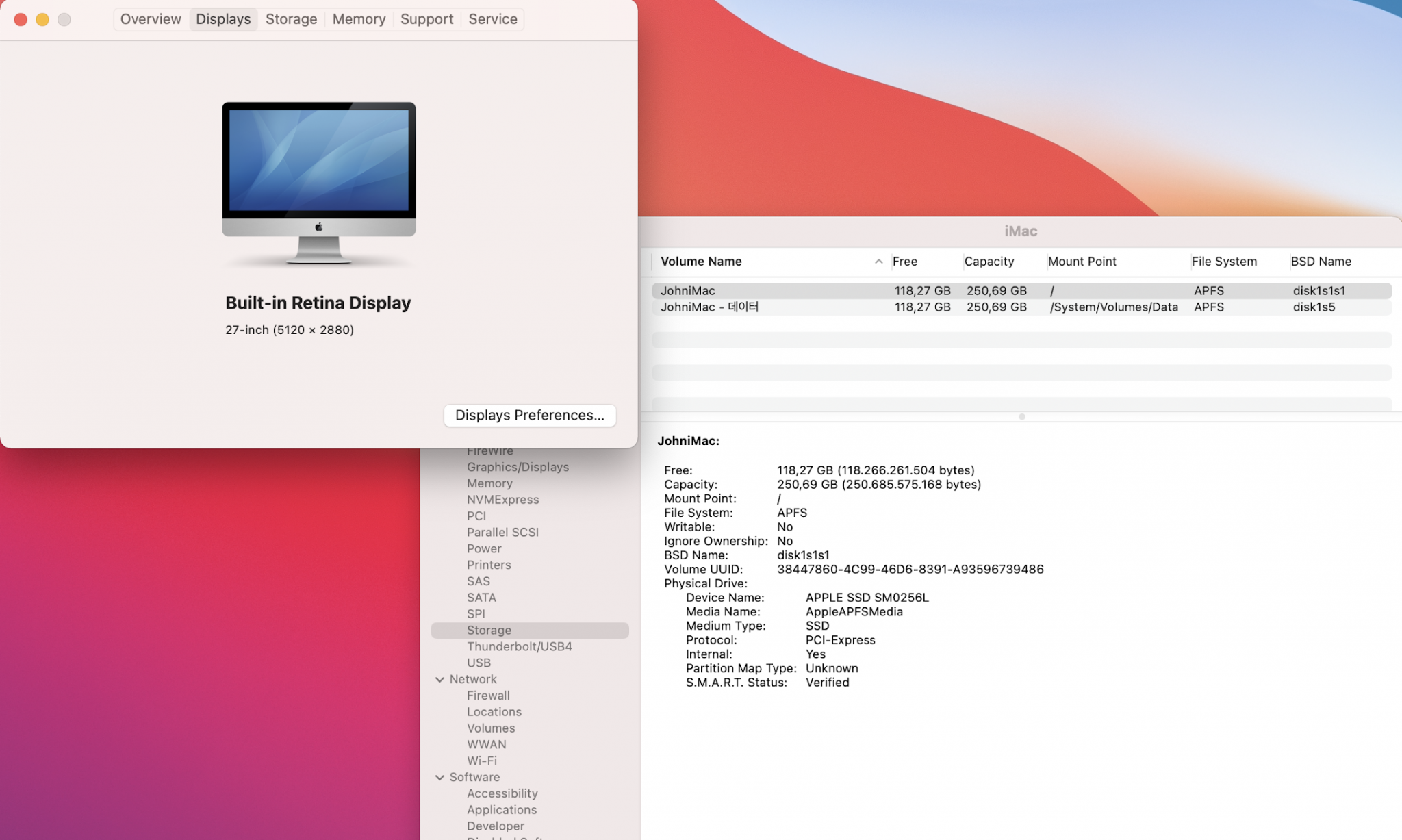Collapse the Software section chevron
Viewport: 1402px width, 840px height.
[439, 777]
